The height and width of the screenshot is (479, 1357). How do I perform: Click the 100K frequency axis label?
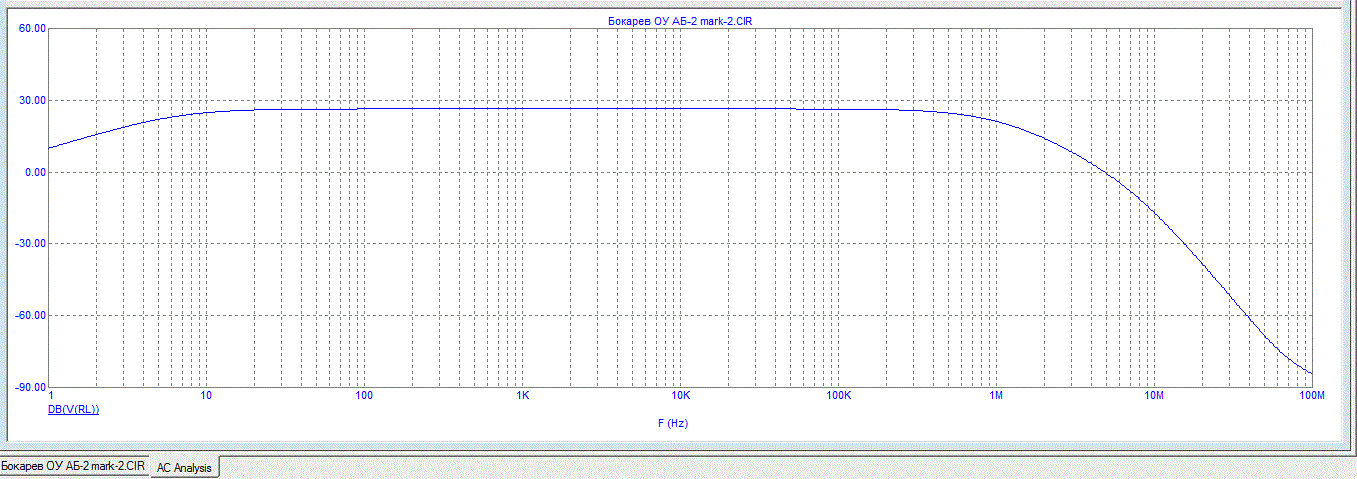838,396
